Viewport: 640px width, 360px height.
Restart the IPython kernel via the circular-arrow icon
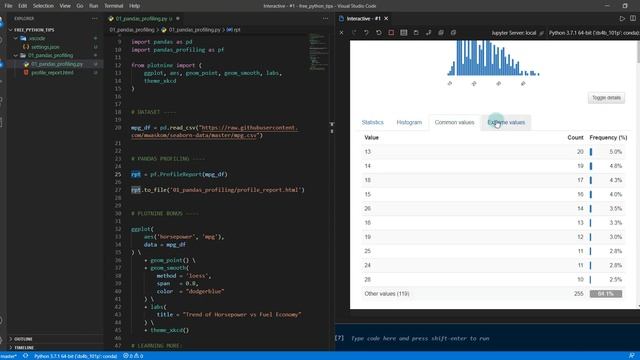[x=379, y=33]
